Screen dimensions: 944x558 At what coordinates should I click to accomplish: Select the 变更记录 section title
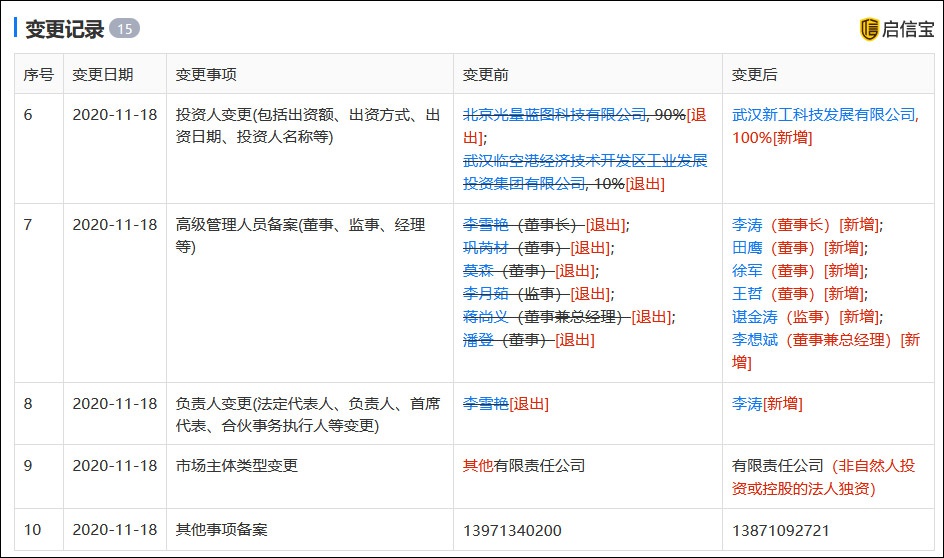tap(64, 29)
